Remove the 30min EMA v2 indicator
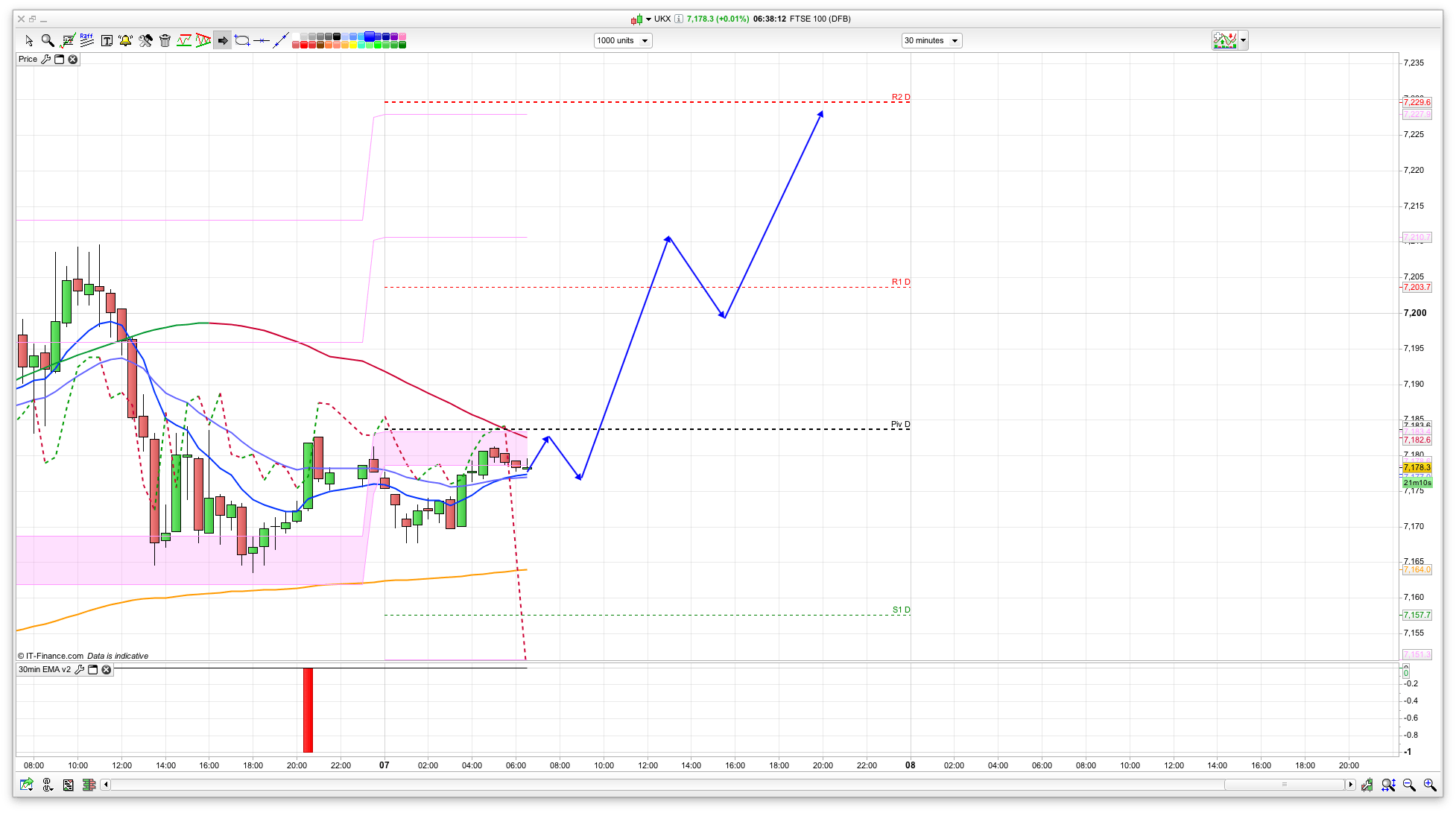 point(107,669)
